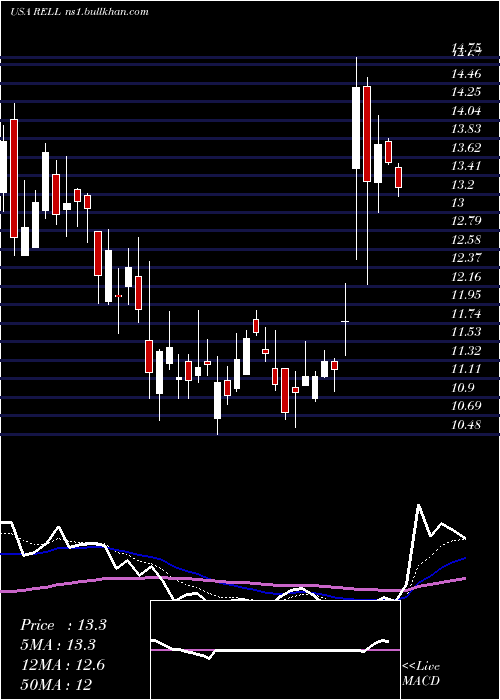Viewport: 500px width, 700px height.
Task: Click the 13.41 price axis label
Action: pos(467,166)
